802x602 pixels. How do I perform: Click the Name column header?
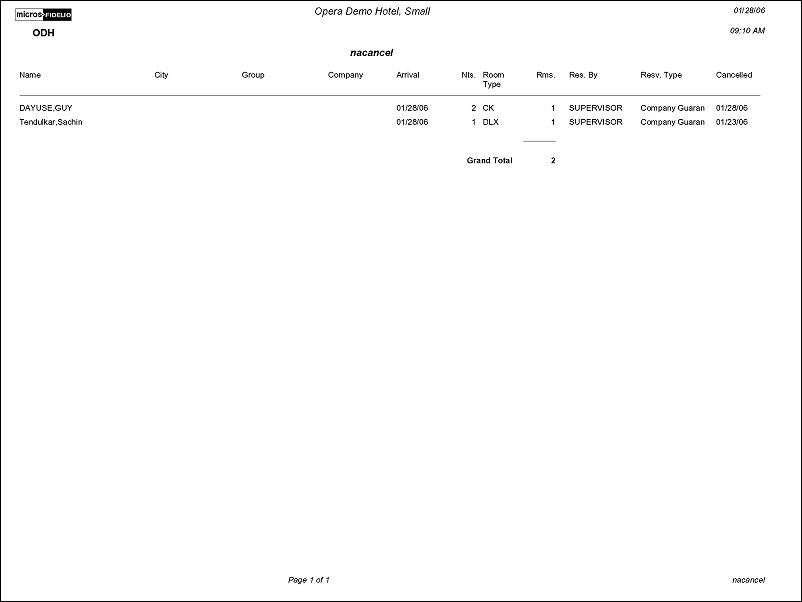[x=30, y=75]
